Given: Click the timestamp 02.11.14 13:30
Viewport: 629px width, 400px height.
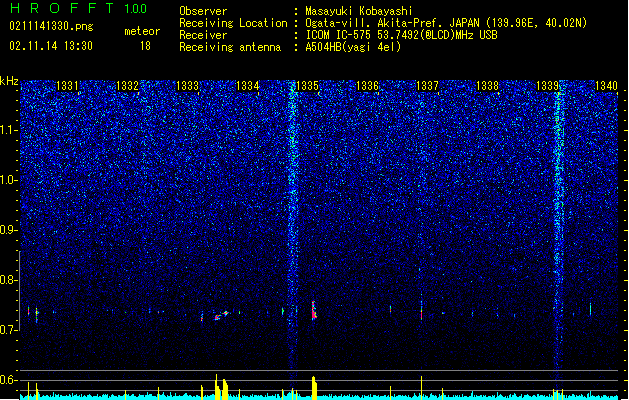Looking at the screenshot, I should (x=51, y=46).
